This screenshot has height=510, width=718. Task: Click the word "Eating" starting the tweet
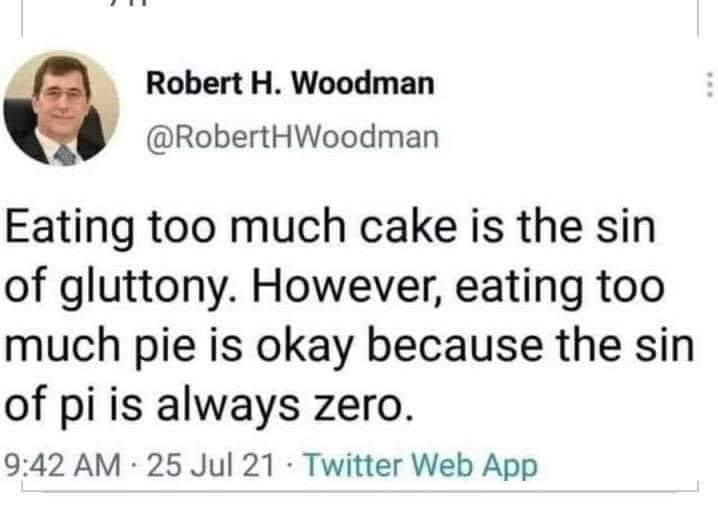(66, 229)
